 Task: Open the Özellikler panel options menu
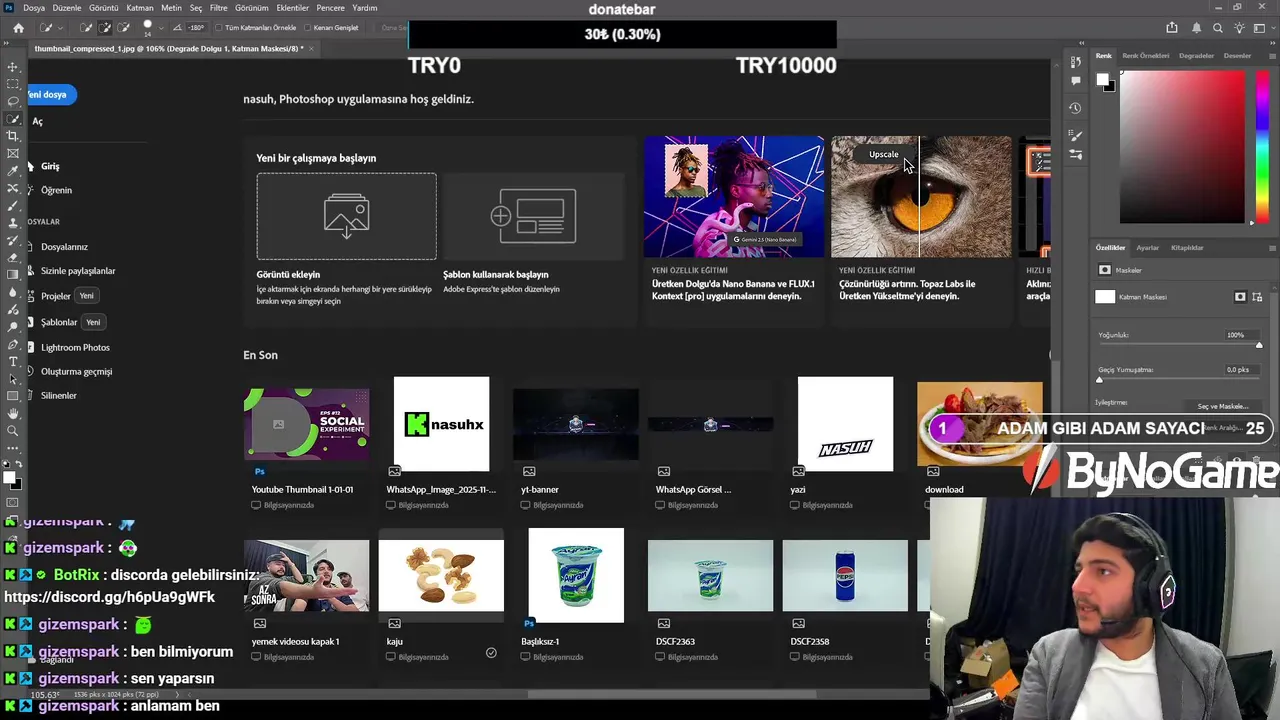pyautogui.click(x=1272, y=248)
